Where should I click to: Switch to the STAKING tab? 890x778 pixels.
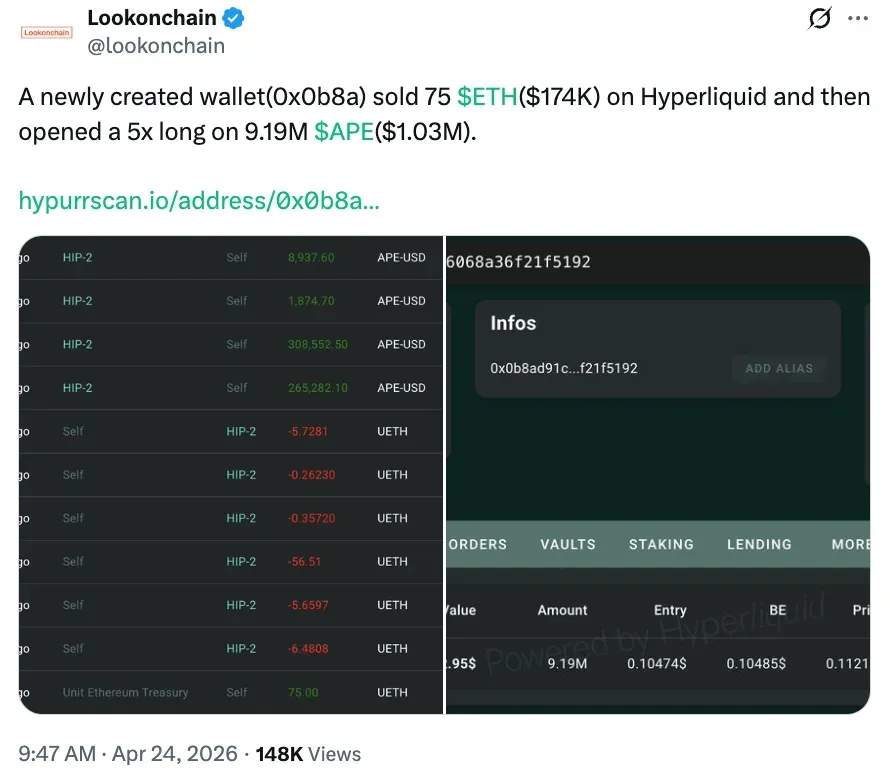coord(661,544)
